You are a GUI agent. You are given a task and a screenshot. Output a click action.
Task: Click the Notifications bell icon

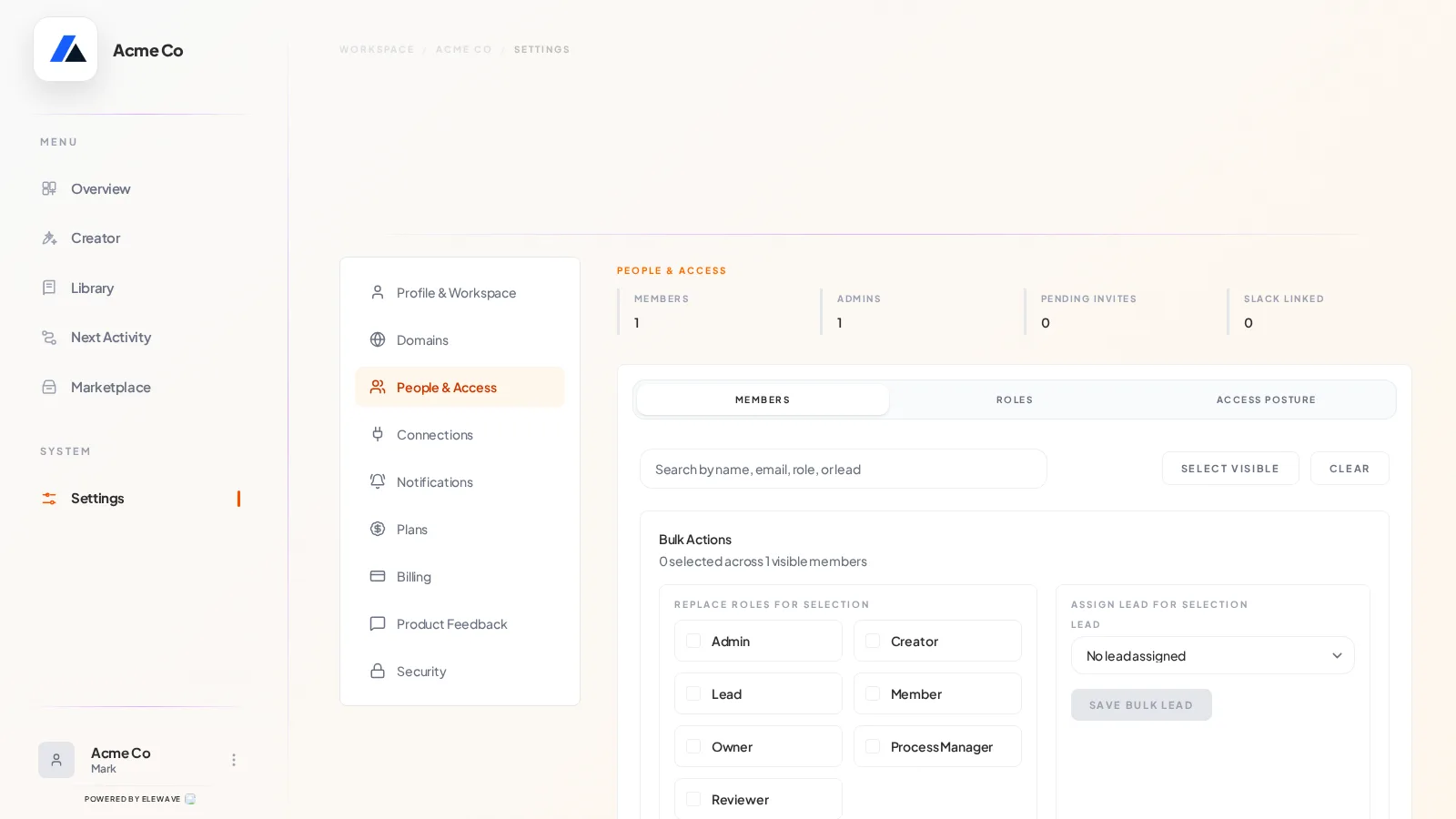click(378, 481)
